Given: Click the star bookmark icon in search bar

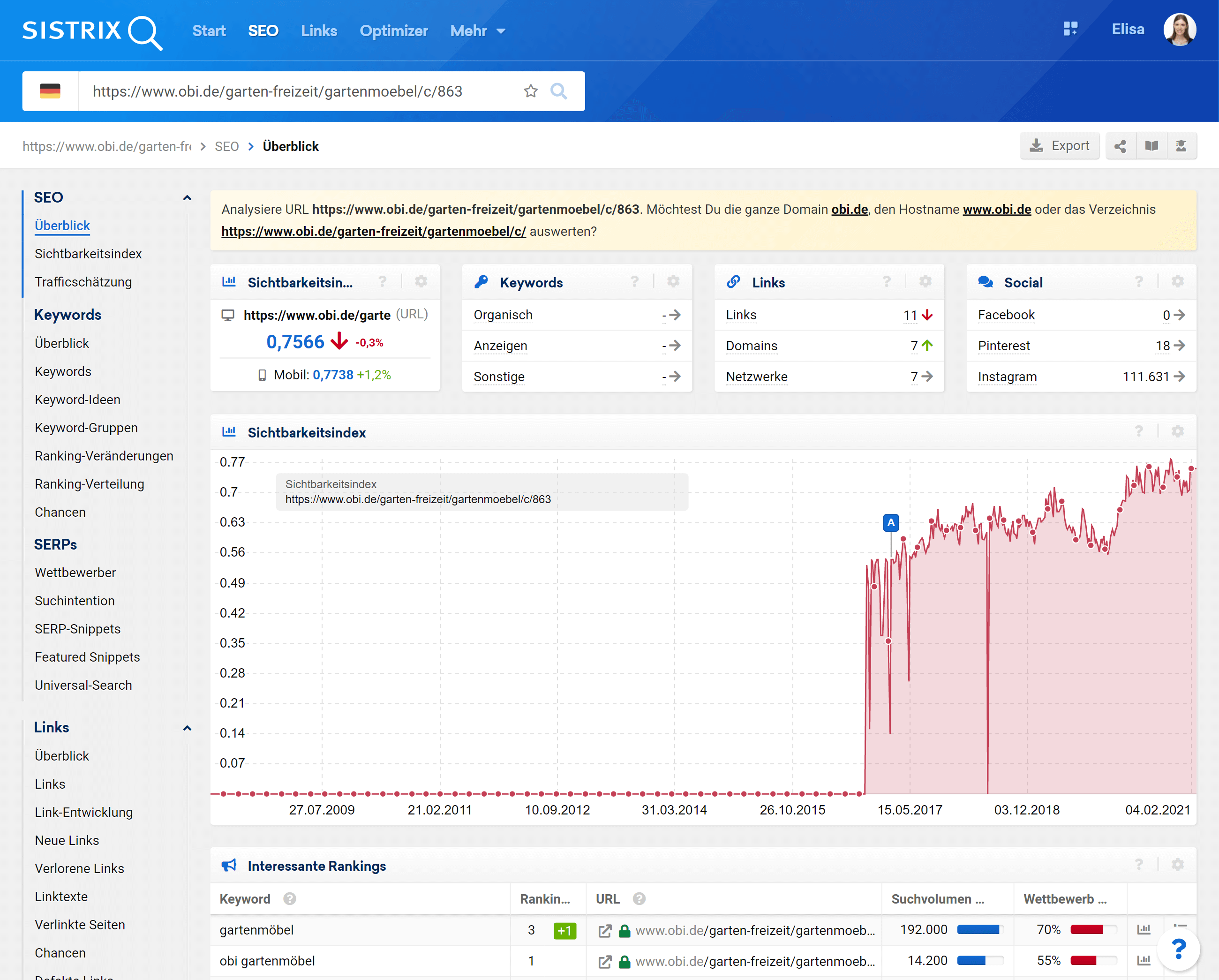Looking at the screenshot, I should (530, 91).
